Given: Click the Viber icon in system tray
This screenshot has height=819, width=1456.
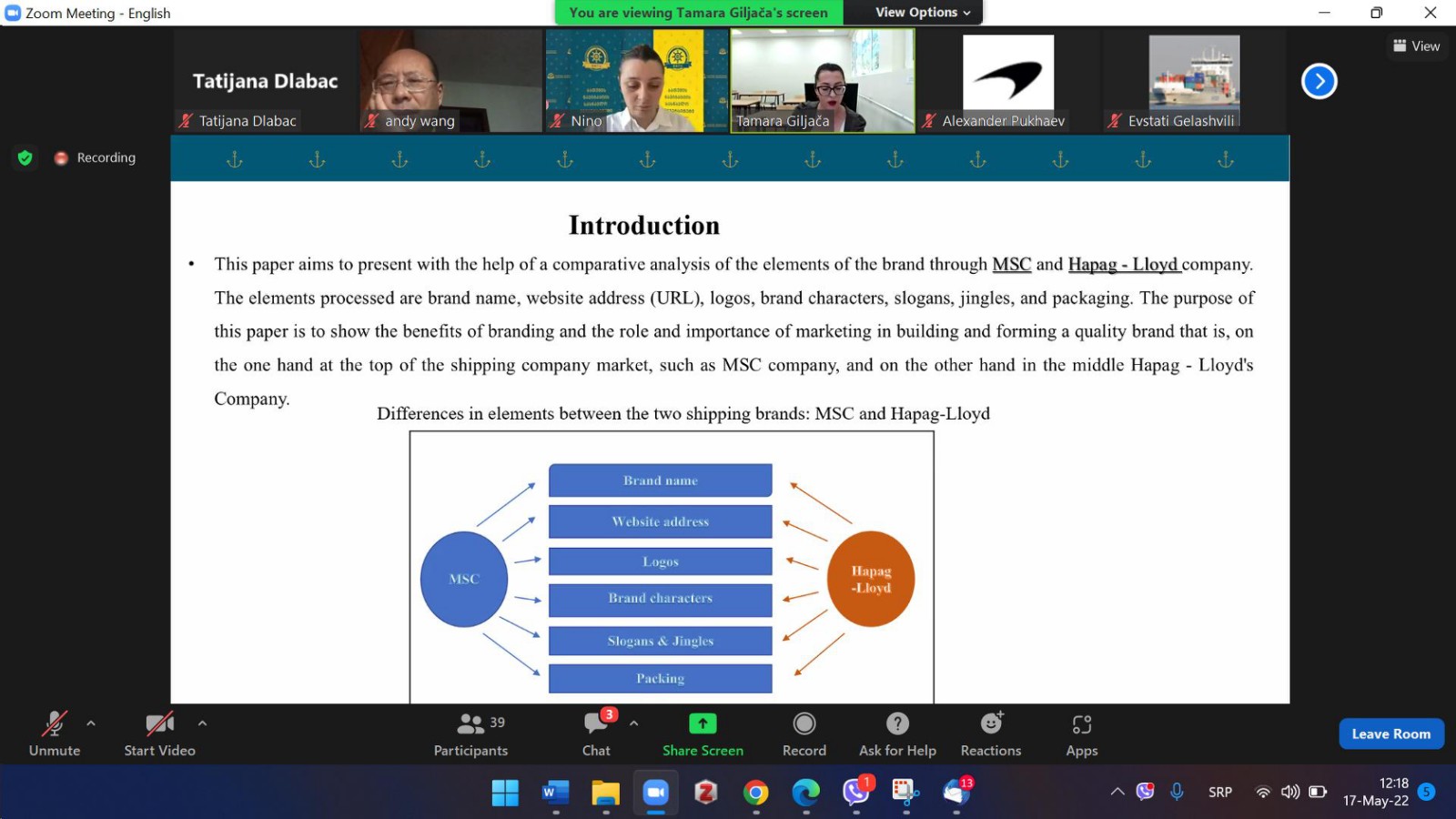Looking at the screenshot, I should (x=1146, y=792).
